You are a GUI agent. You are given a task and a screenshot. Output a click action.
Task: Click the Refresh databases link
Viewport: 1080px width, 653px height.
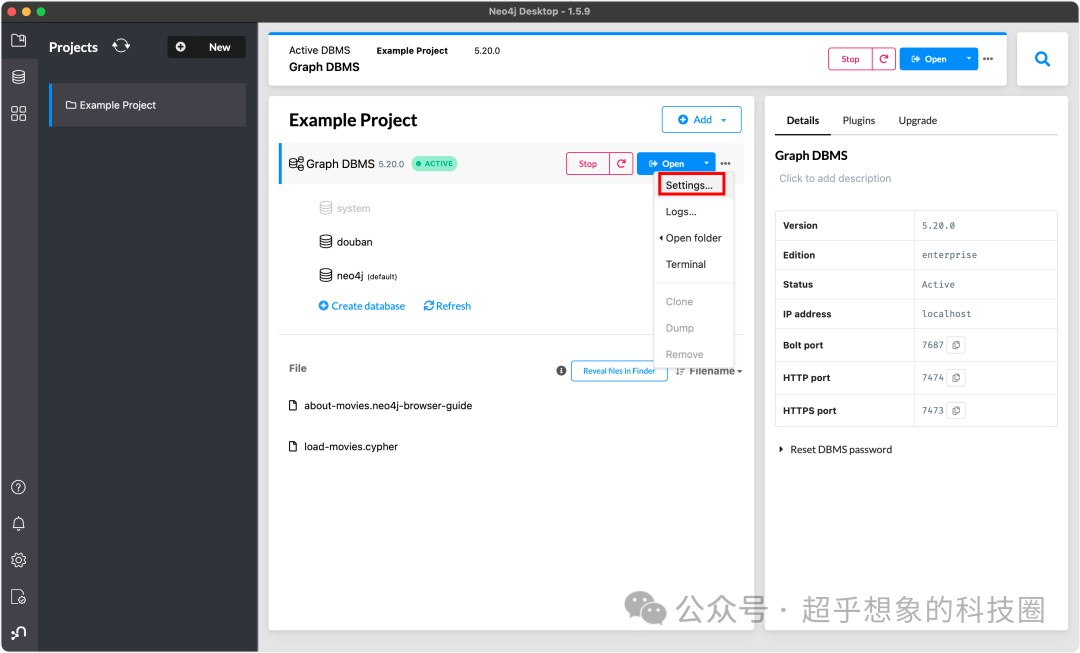[x=448, y=307]
